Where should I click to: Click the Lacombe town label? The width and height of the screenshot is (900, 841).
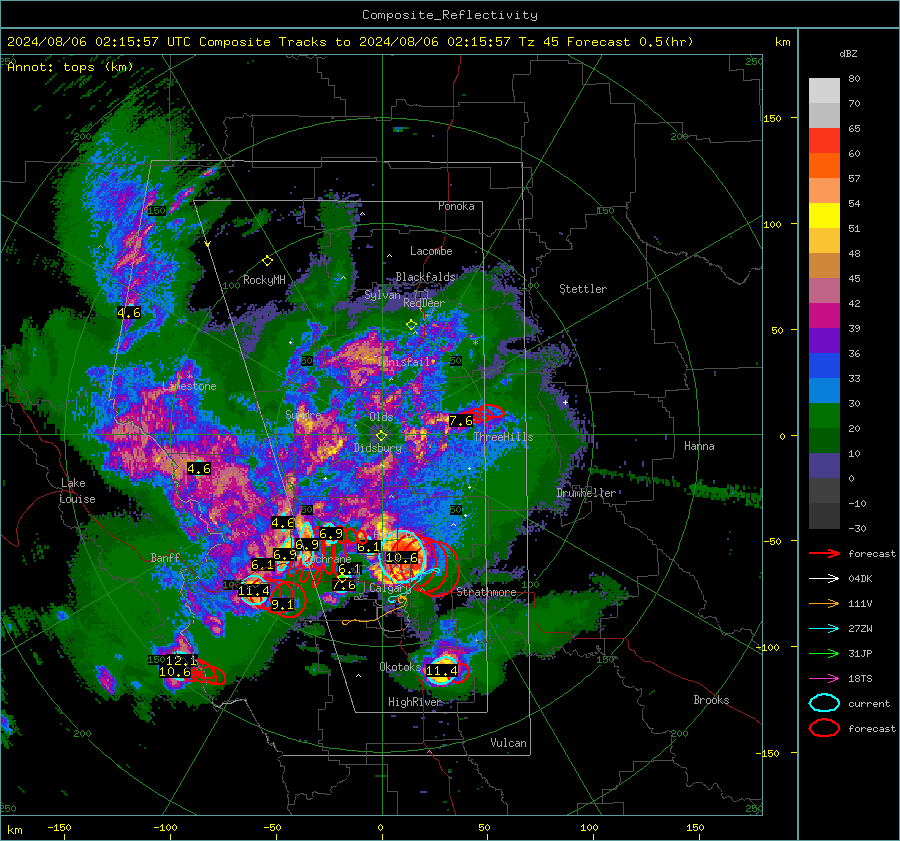(x=431, y=251)
